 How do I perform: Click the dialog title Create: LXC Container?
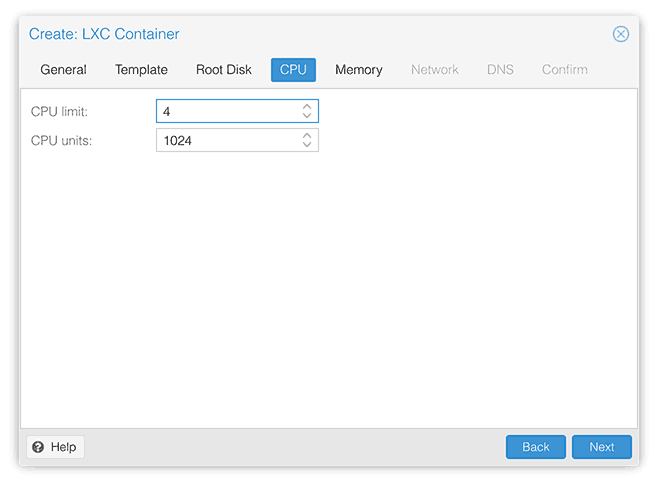click(x=104, y=34)
